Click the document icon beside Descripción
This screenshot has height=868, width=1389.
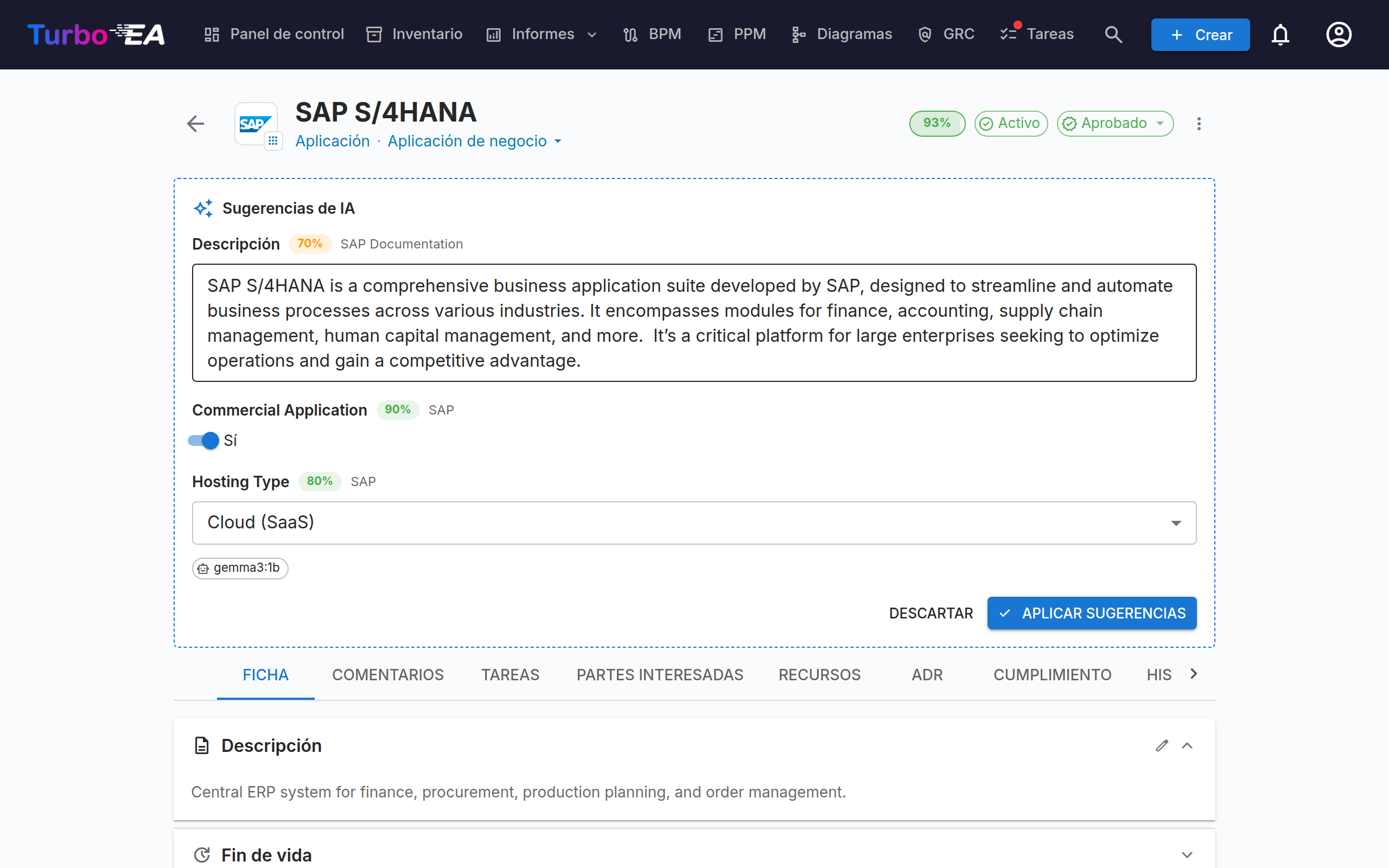(201, 745)
